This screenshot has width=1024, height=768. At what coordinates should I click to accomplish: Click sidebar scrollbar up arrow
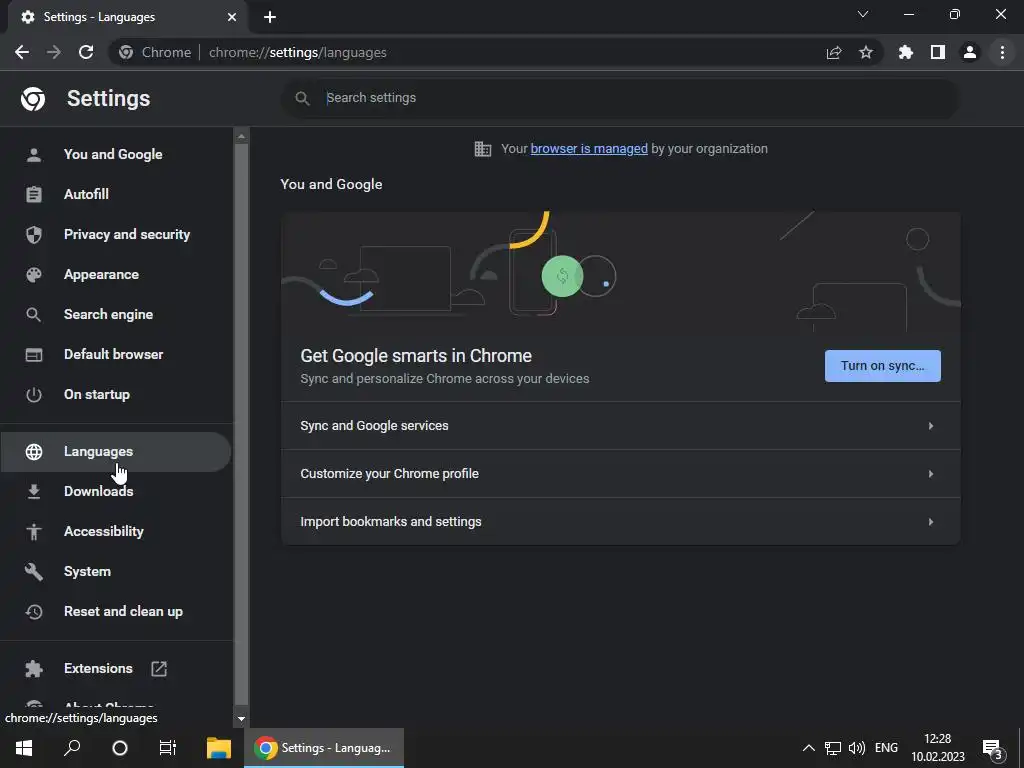[241, 136]
